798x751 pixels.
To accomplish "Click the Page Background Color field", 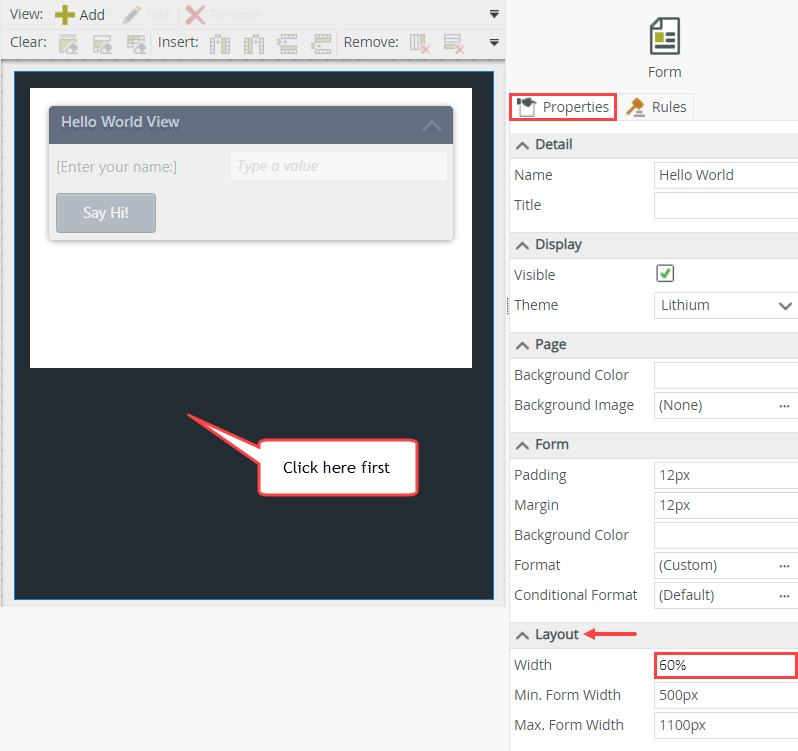I will click(726, 376).
